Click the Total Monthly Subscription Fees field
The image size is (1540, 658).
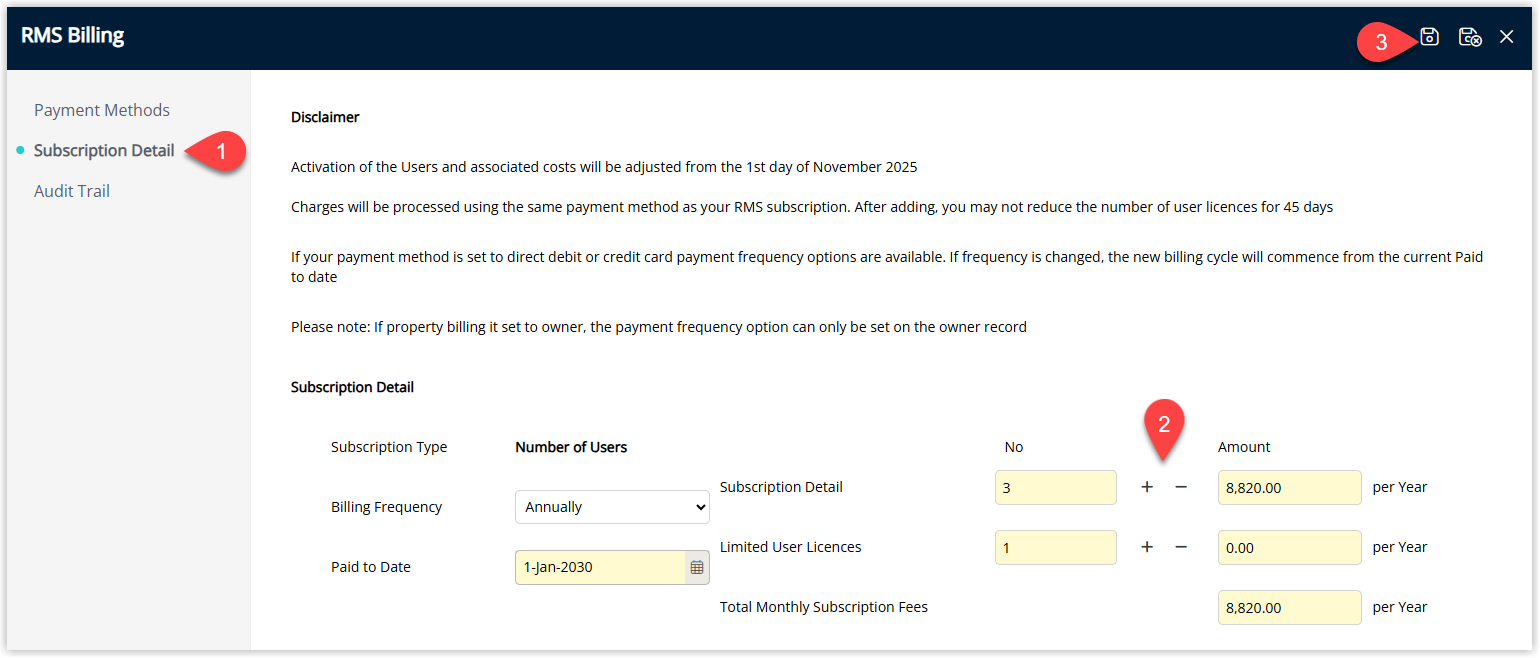click(1290, 607)
